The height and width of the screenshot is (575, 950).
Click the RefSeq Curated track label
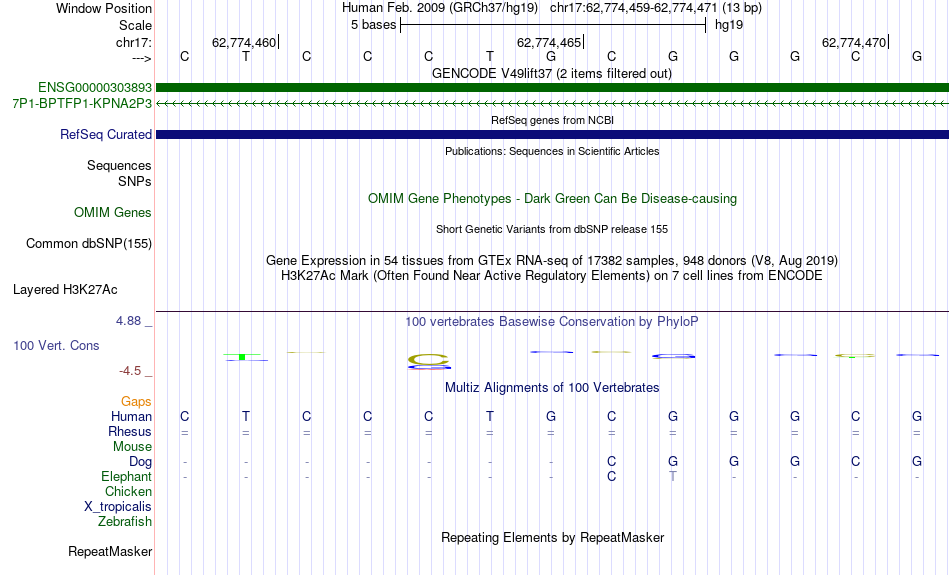pyautogui.click(x=106, y=135)
